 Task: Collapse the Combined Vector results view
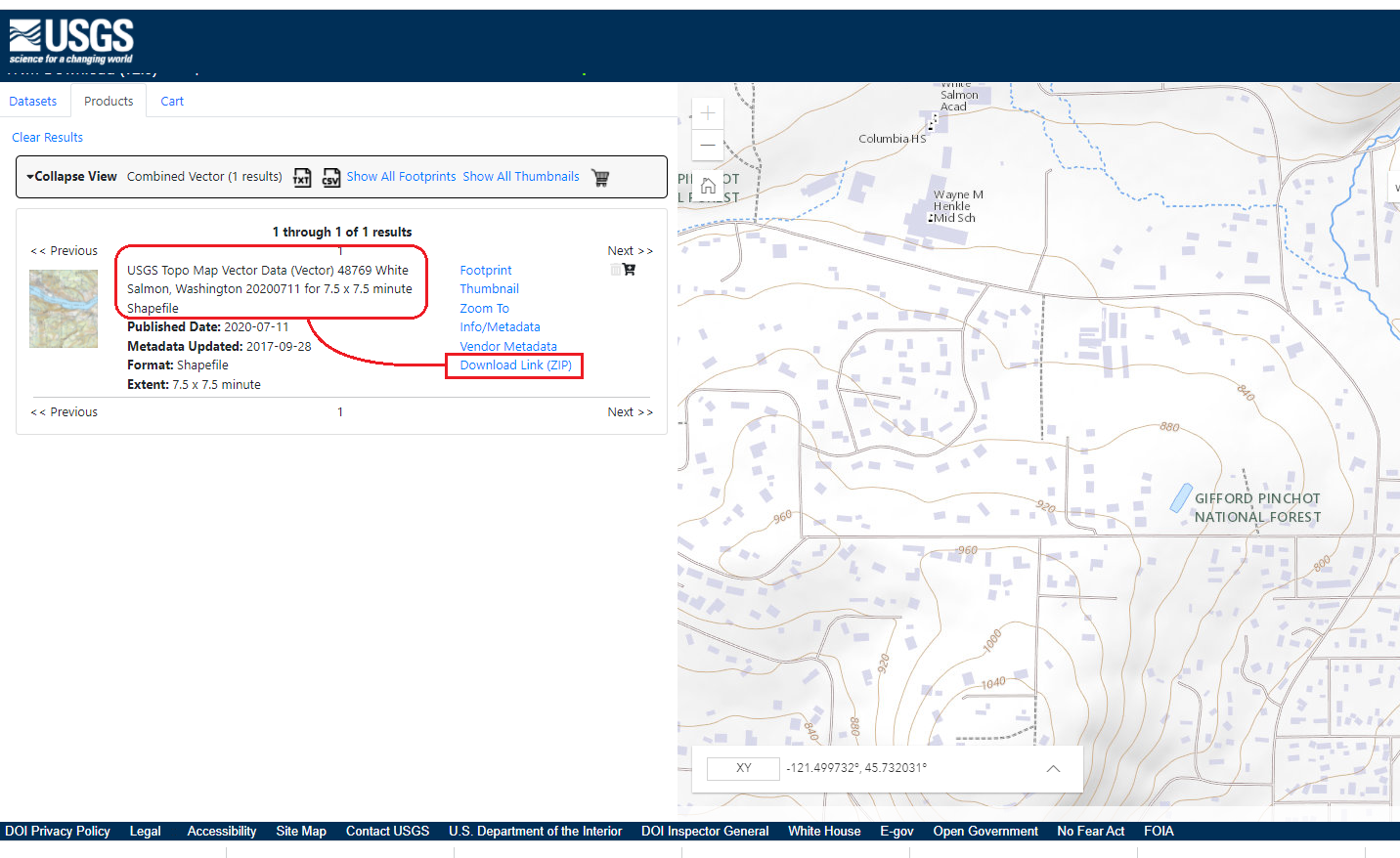(71, 176)
